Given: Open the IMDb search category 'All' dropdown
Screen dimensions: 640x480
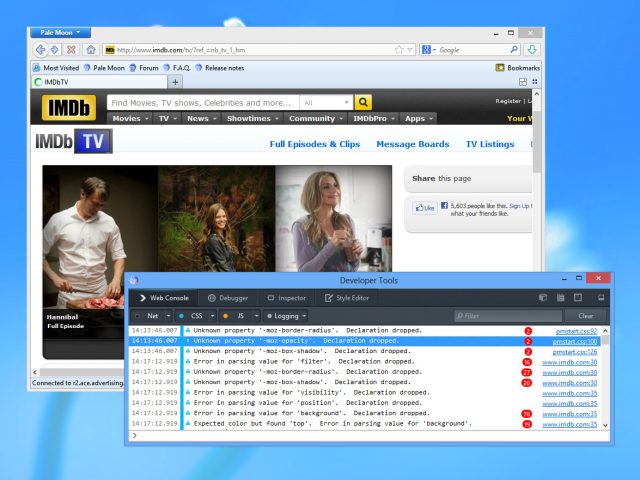Looking at the screenshot, I should point(326,102).
